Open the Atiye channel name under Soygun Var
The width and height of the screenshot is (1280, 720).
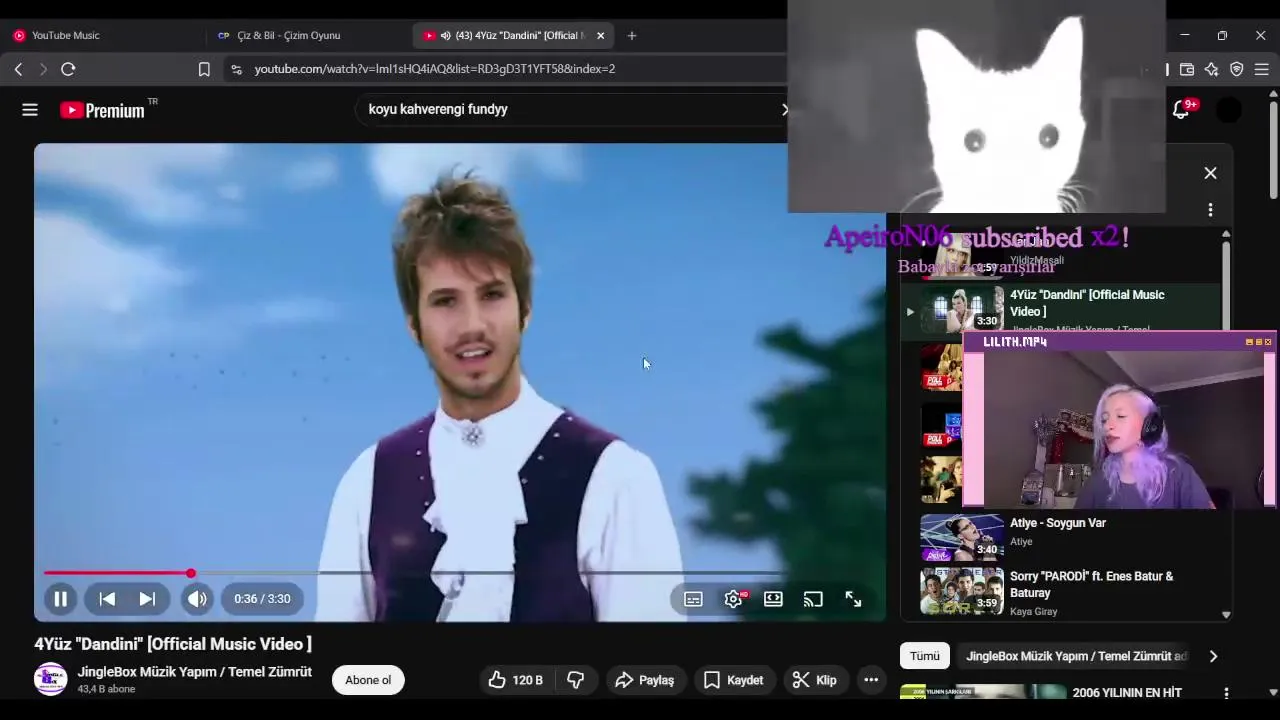(x=1021, y=542)
